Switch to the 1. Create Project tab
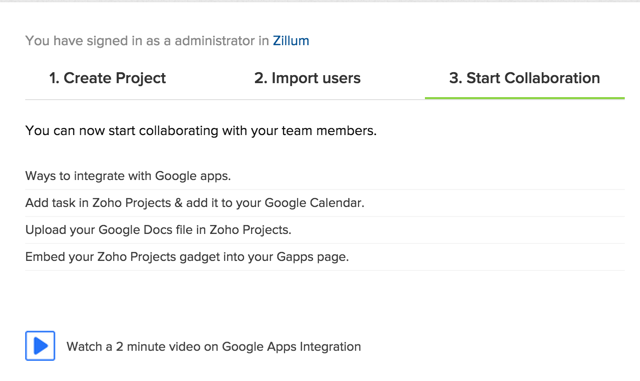Image resolution: width=640 pixels, height=381 pixels. [x=107, y=78]
